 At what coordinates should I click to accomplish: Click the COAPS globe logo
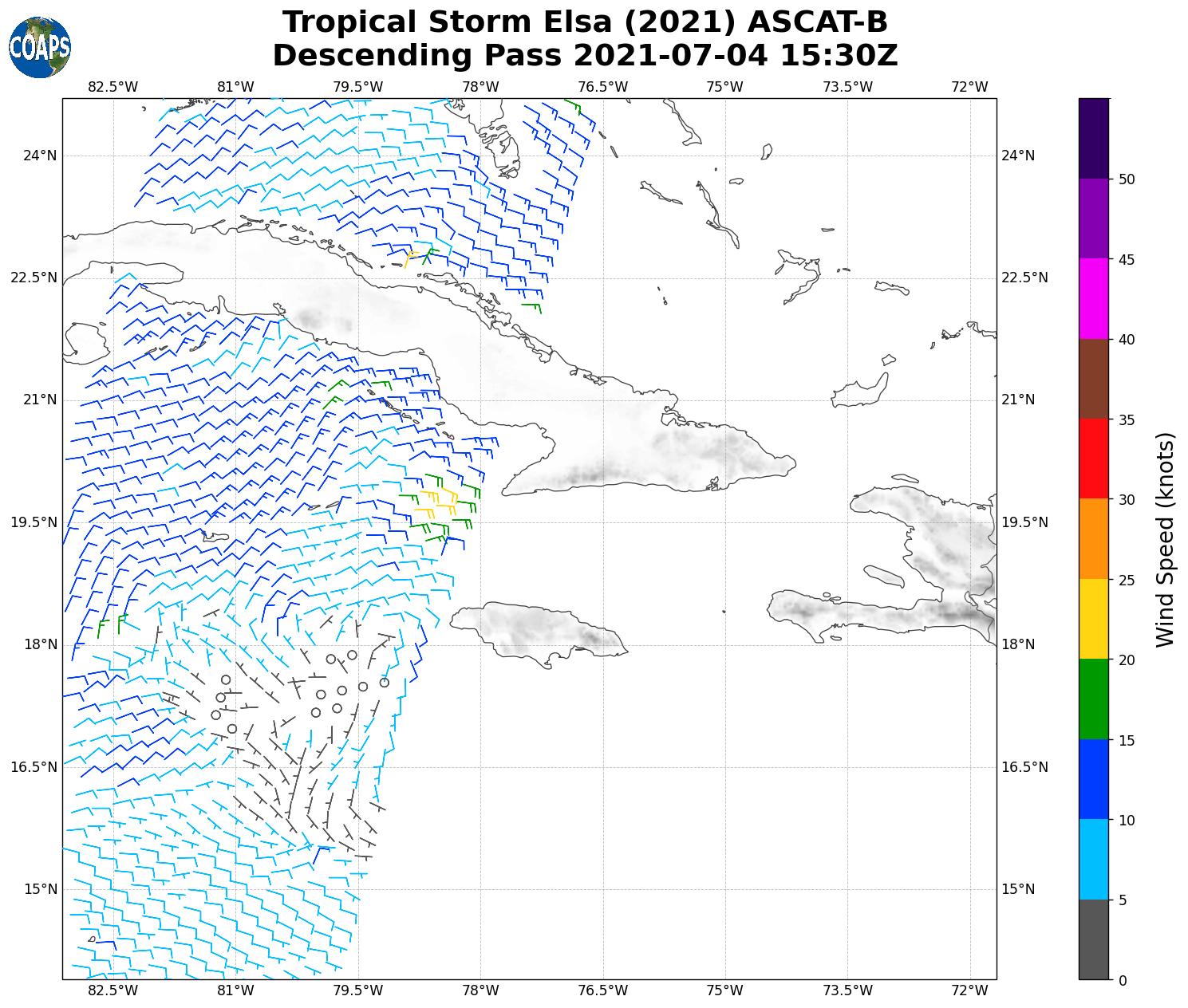tap(39, 47)
